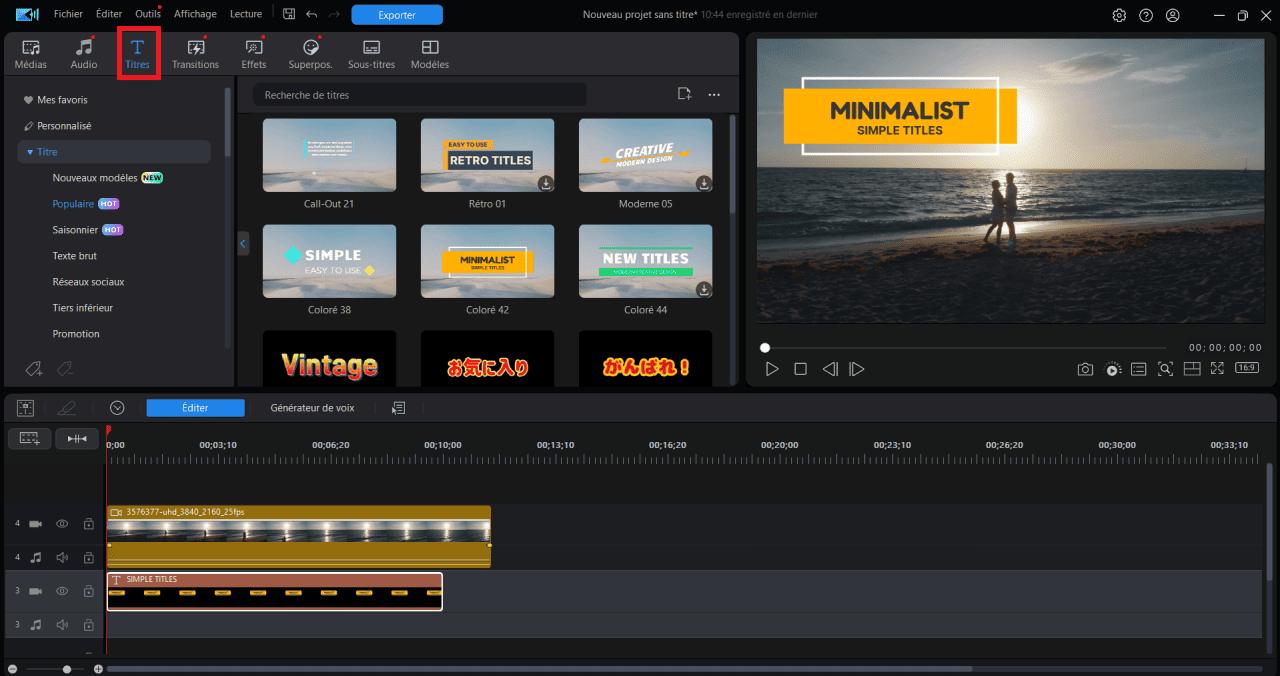
Task: Open Mes favoris in the sidebar
Action: tap(62, 100)
